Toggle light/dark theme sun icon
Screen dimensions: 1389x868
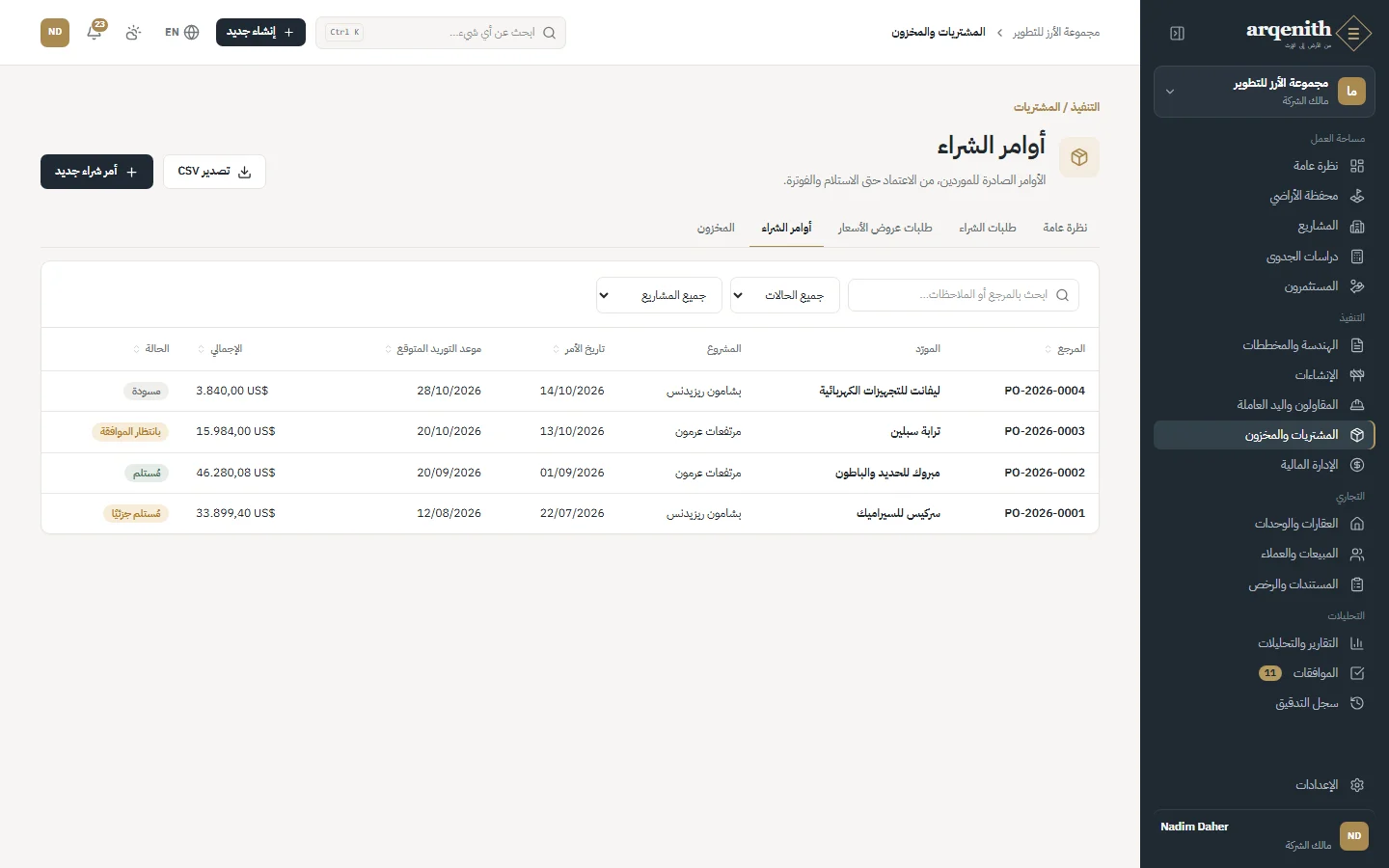click(133, 32)
